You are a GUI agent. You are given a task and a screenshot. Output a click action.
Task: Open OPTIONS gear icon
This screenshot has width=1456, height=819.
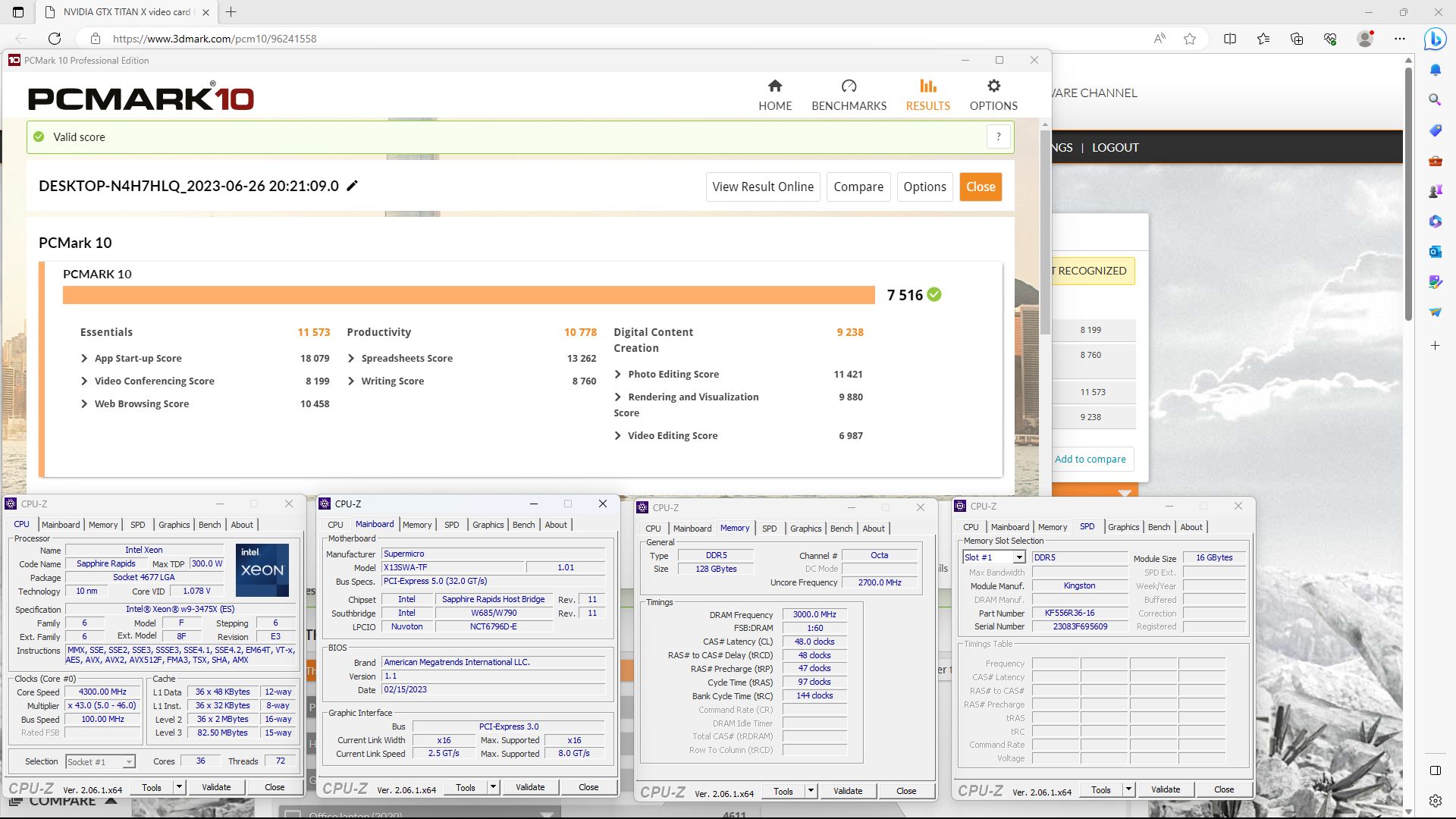click(993, 86)
